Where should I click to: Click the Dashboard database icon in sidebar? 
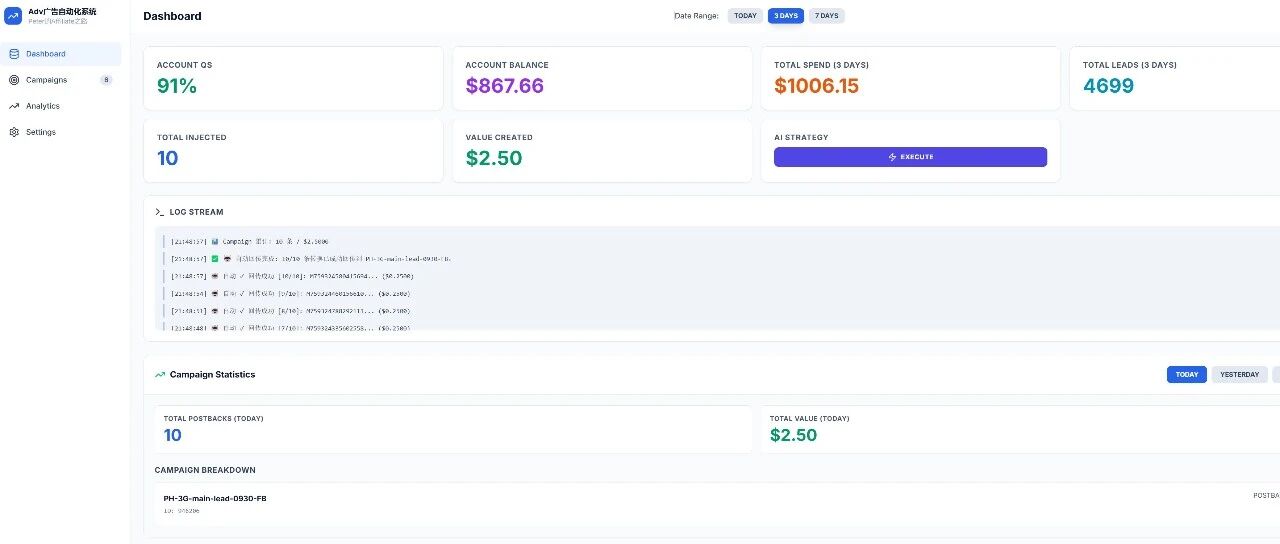pyautogui.click(x=14, y=54)
